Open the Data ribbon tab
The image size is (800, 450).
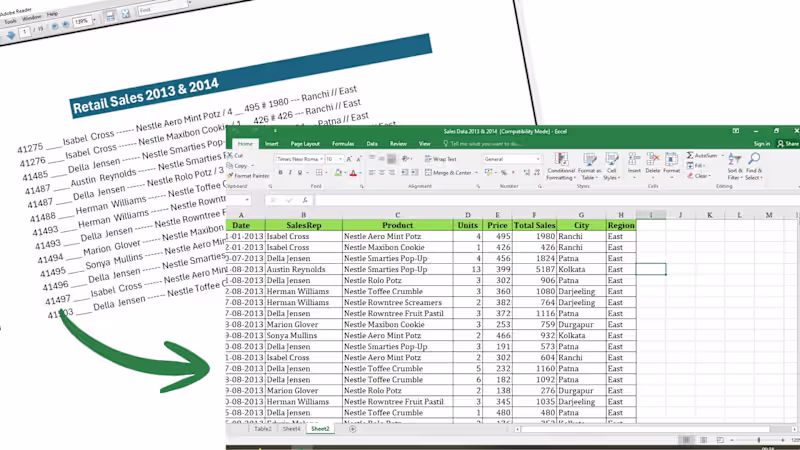(x=372, y=144)
